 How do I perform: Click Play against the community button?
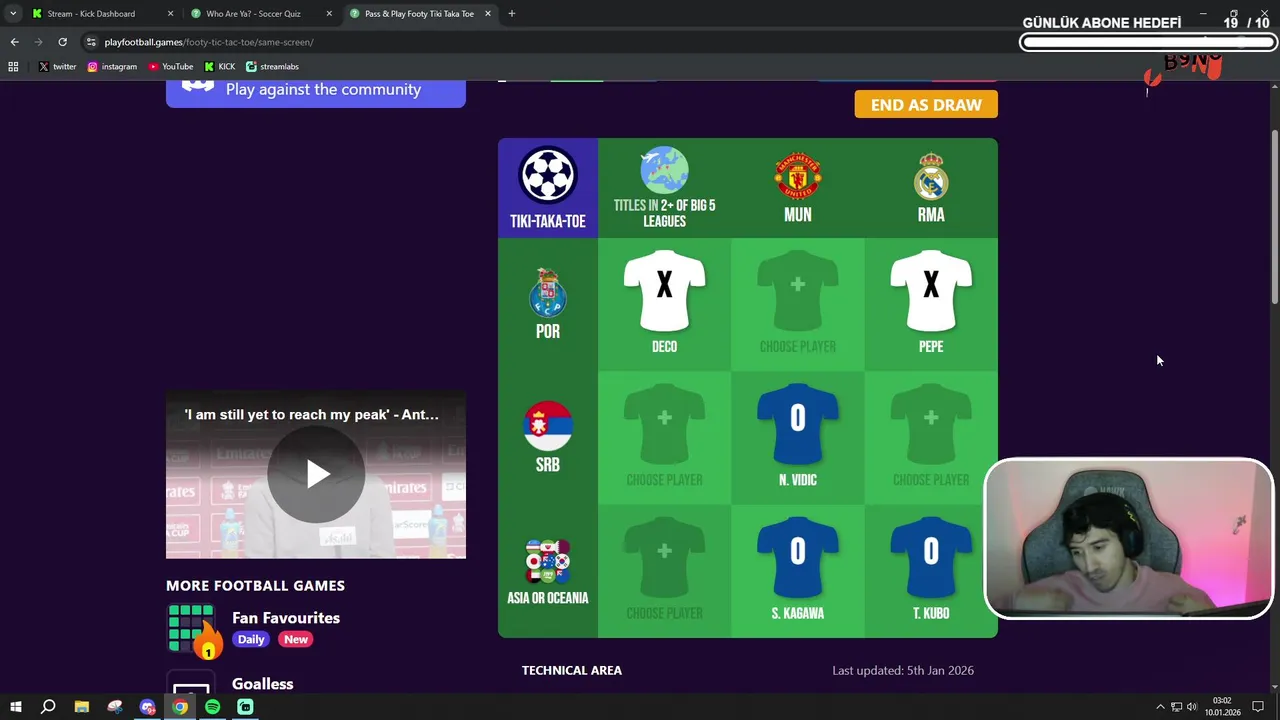[316, 89]
